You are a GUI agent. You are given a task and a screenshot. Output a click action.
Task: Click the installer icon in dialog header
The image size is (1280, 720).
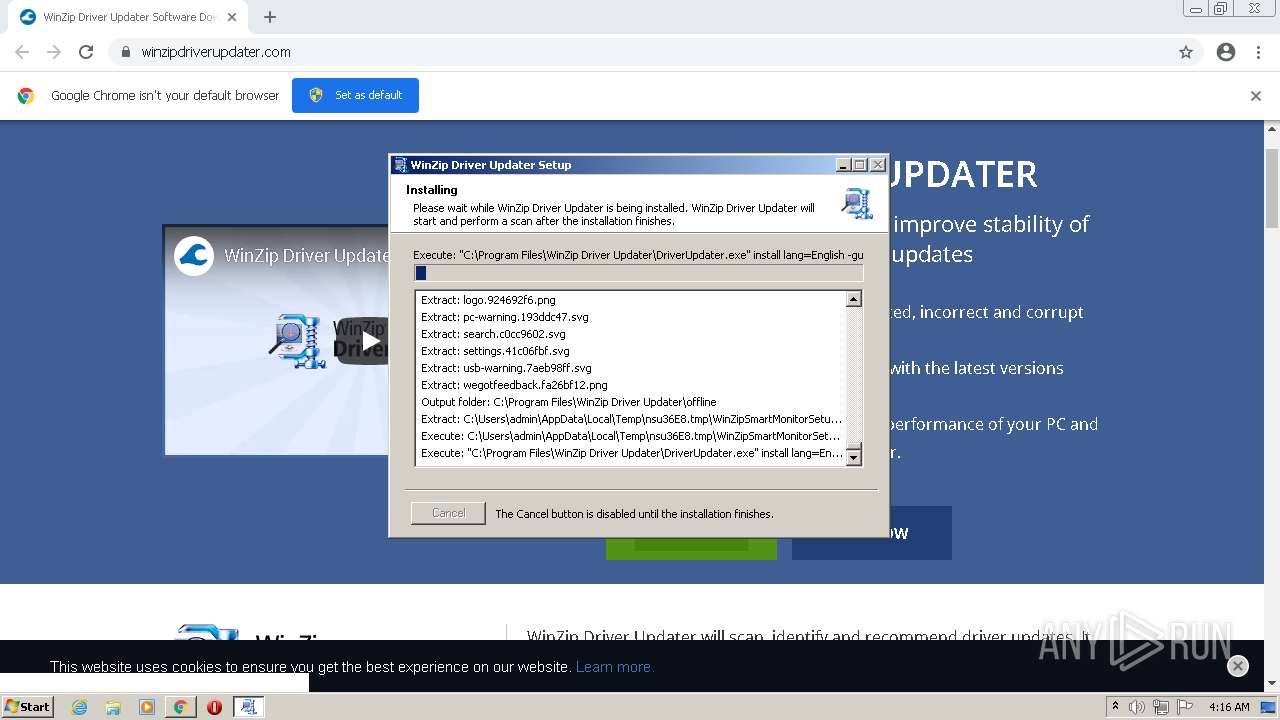point(857,203)
